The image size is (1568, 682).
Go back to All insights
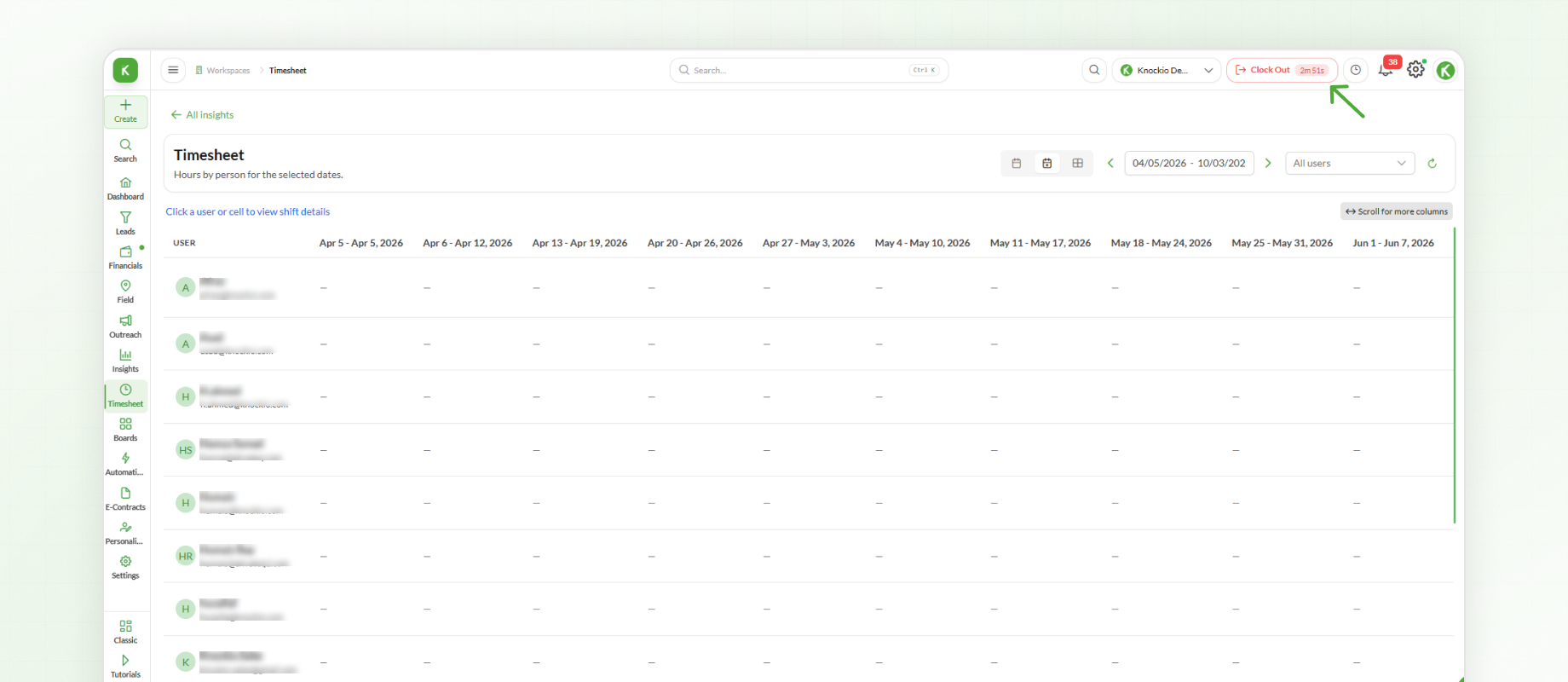tap(202, 115)
